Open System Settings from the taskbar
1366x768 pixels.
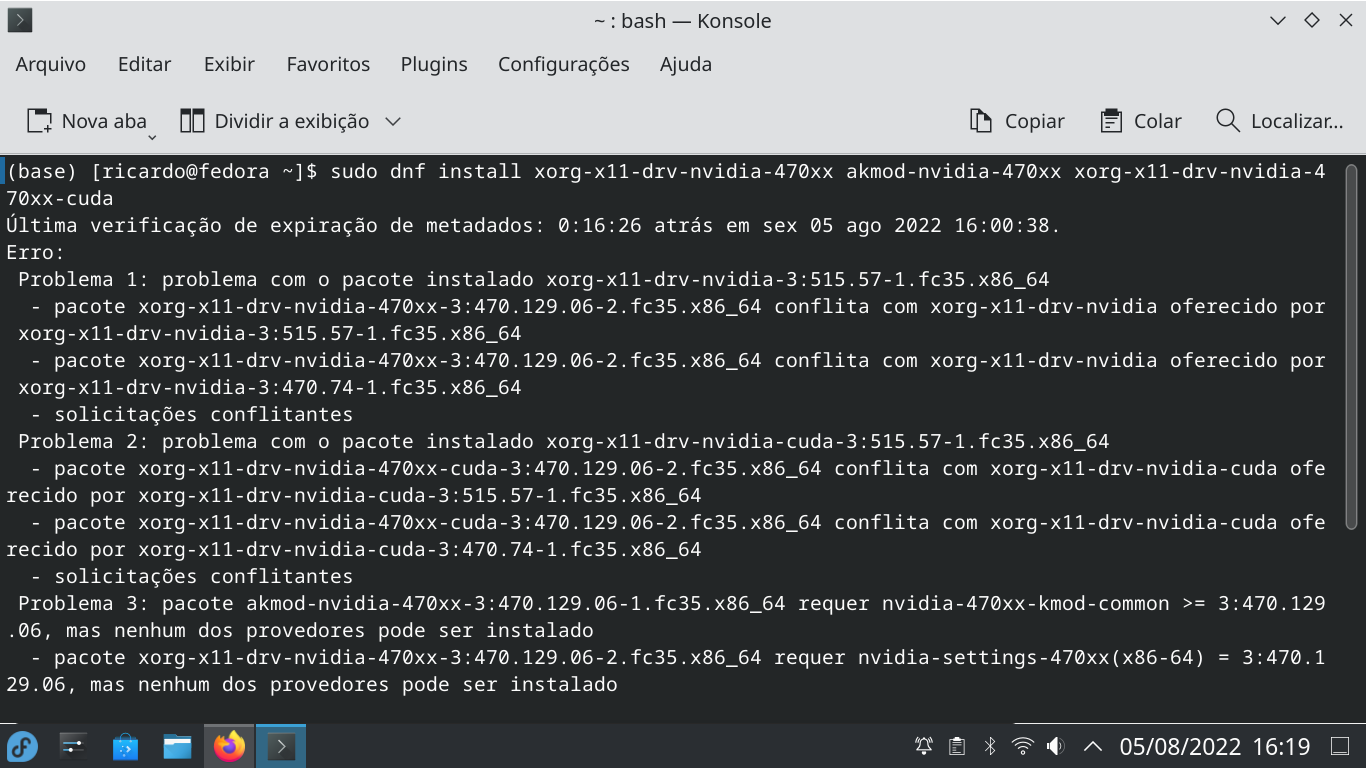click(x=73, y=746)
